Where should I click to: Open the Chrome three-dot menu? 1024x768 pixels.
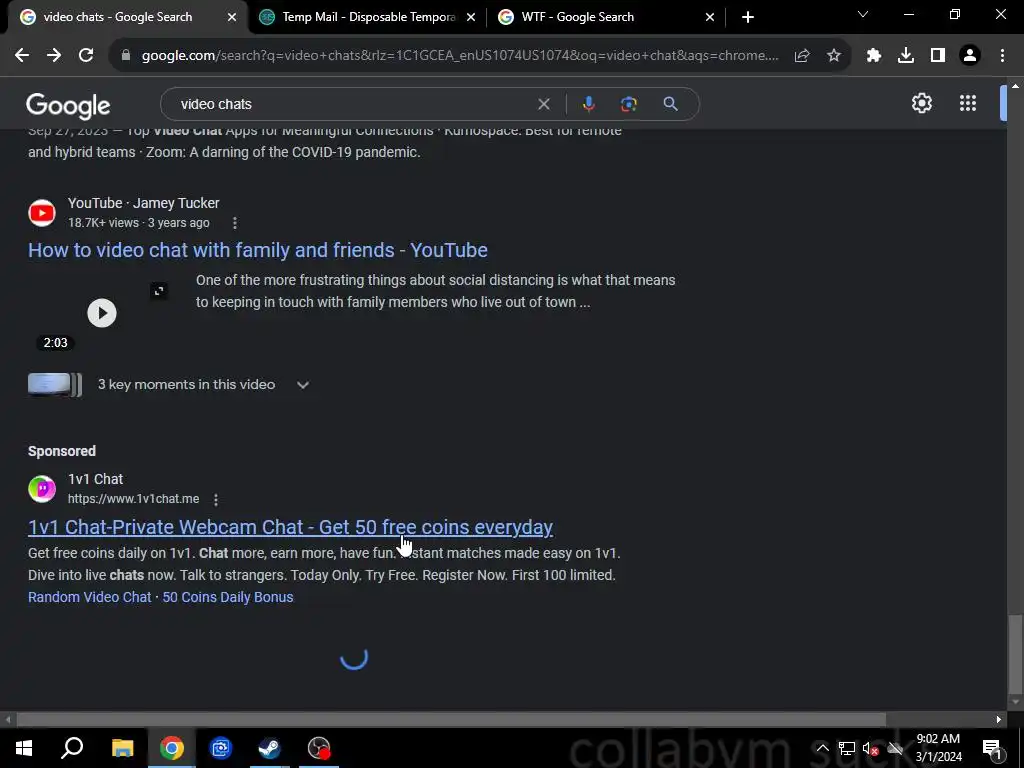pyautogui.click(x=1002, y=56)
